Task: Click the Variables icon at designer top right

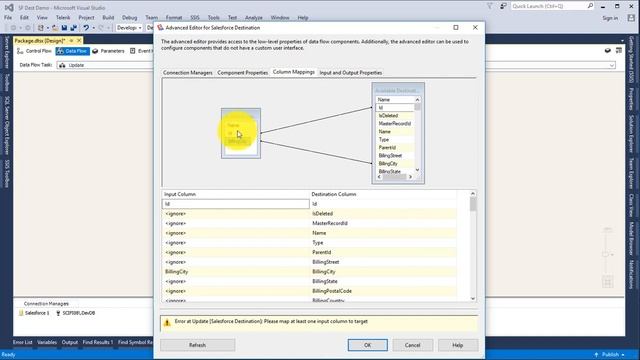Action: (608, 51)
